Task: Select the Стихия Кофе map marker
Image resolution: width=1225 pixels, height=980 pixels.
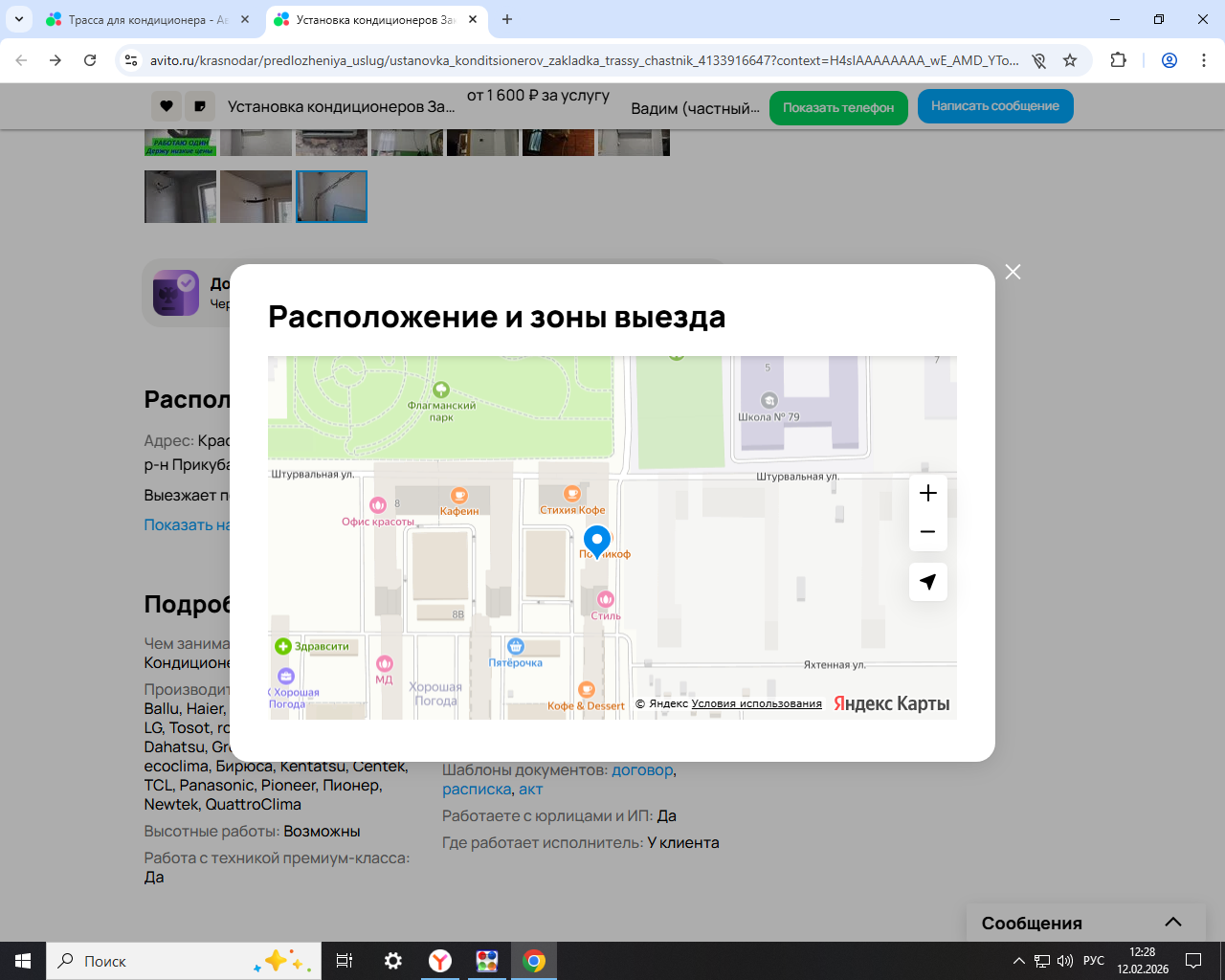Action: [572, 495]
